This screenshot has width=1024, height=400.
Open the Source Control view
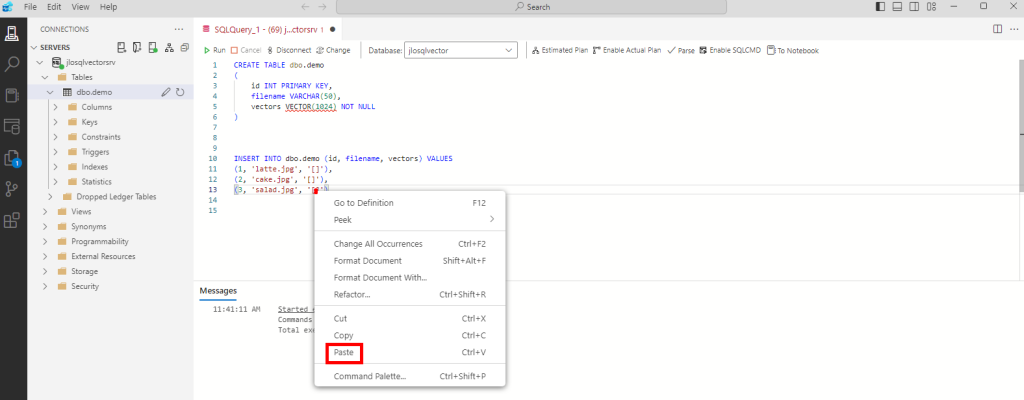[12, 190]
